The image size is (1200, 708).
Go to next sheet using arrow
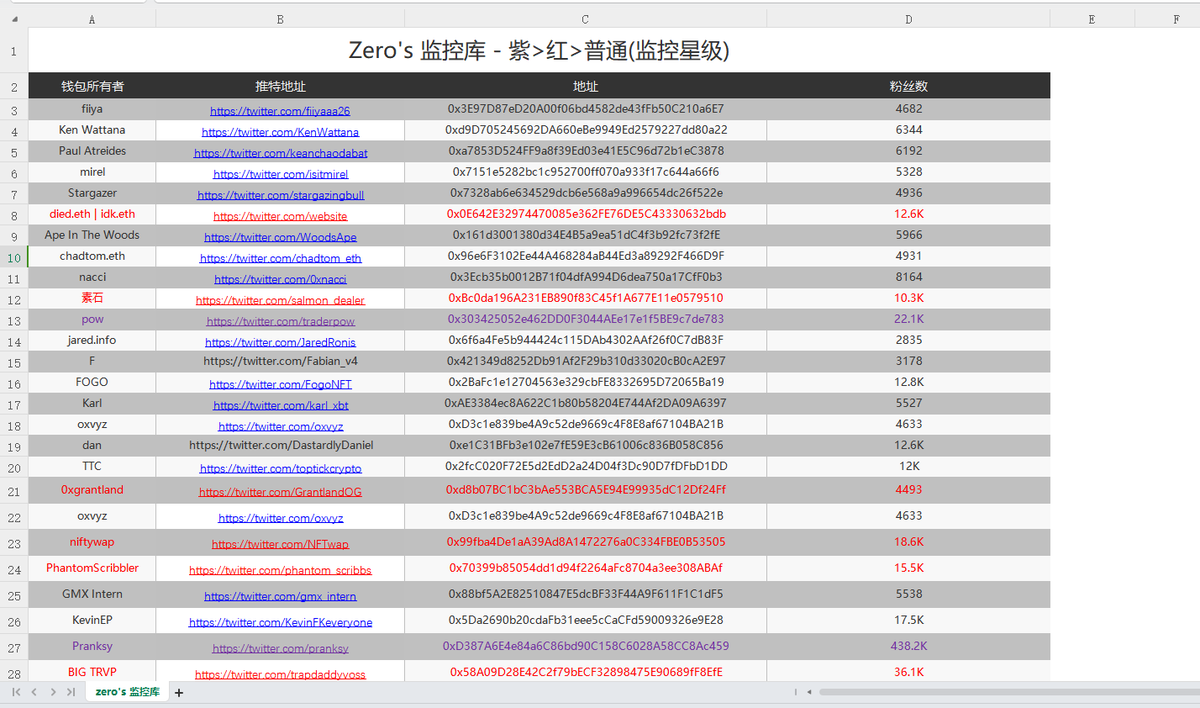52,692
